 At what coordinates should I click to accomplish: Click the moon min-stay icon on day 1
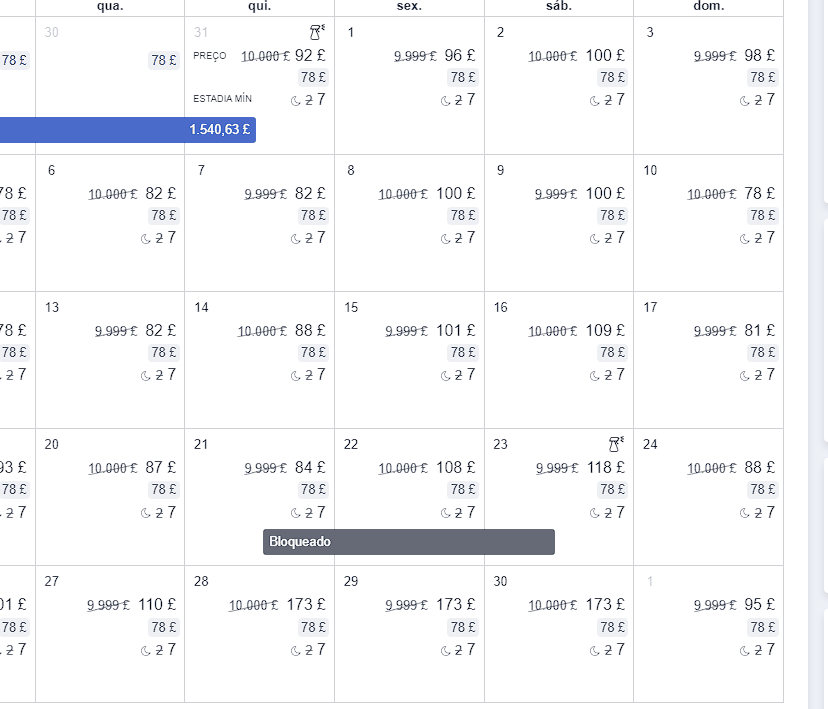point(446,101)
